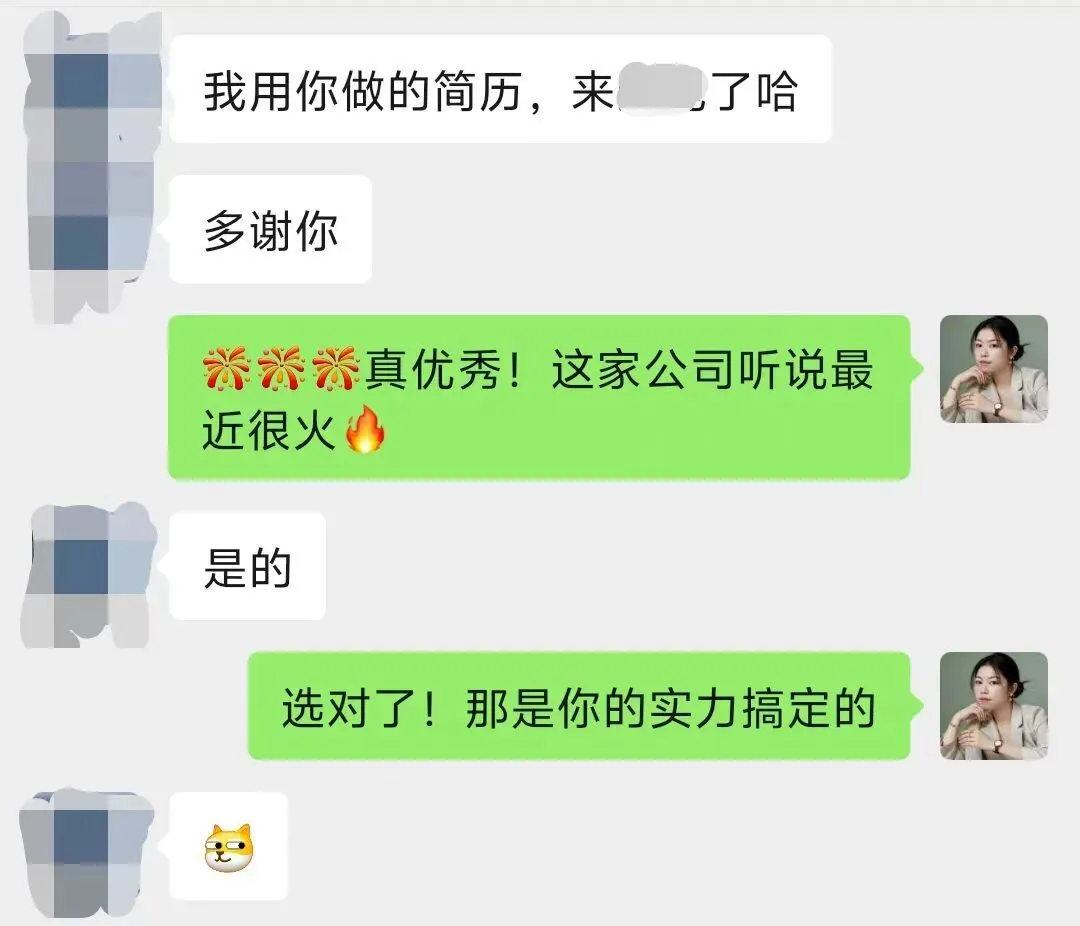Select the 是的 message bubble
Image resolution: width=1080 pixels, height=926 pixels.
click(x=247, y=566)
